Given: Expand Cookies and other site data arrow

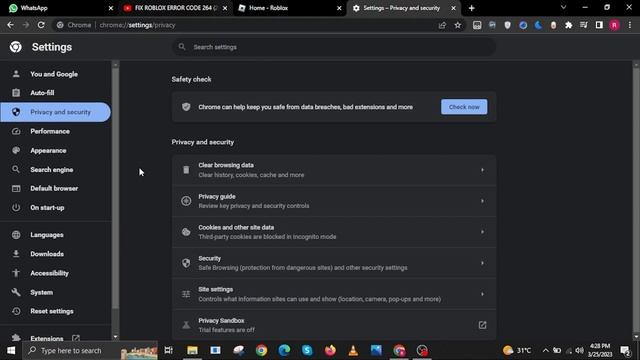Looking at the screenshot, I should pyautogui.click(x=482, y=232).
